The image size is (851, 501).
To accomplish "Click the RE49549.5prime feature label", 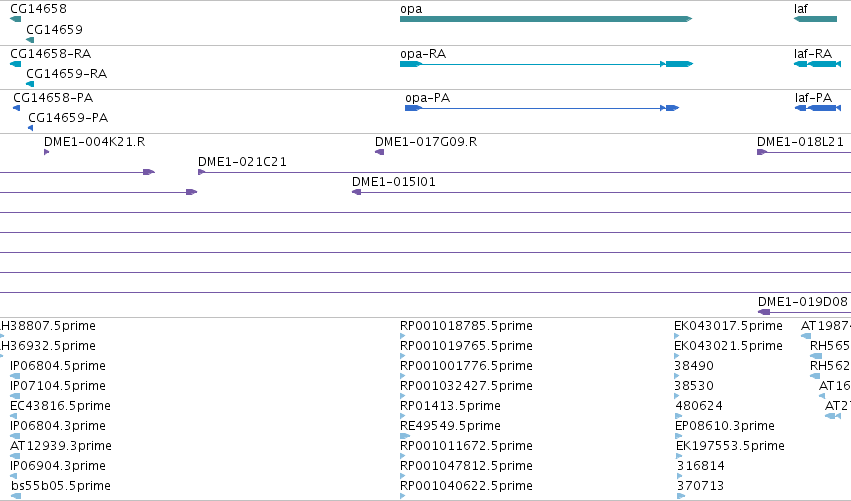I will (450, 426).
